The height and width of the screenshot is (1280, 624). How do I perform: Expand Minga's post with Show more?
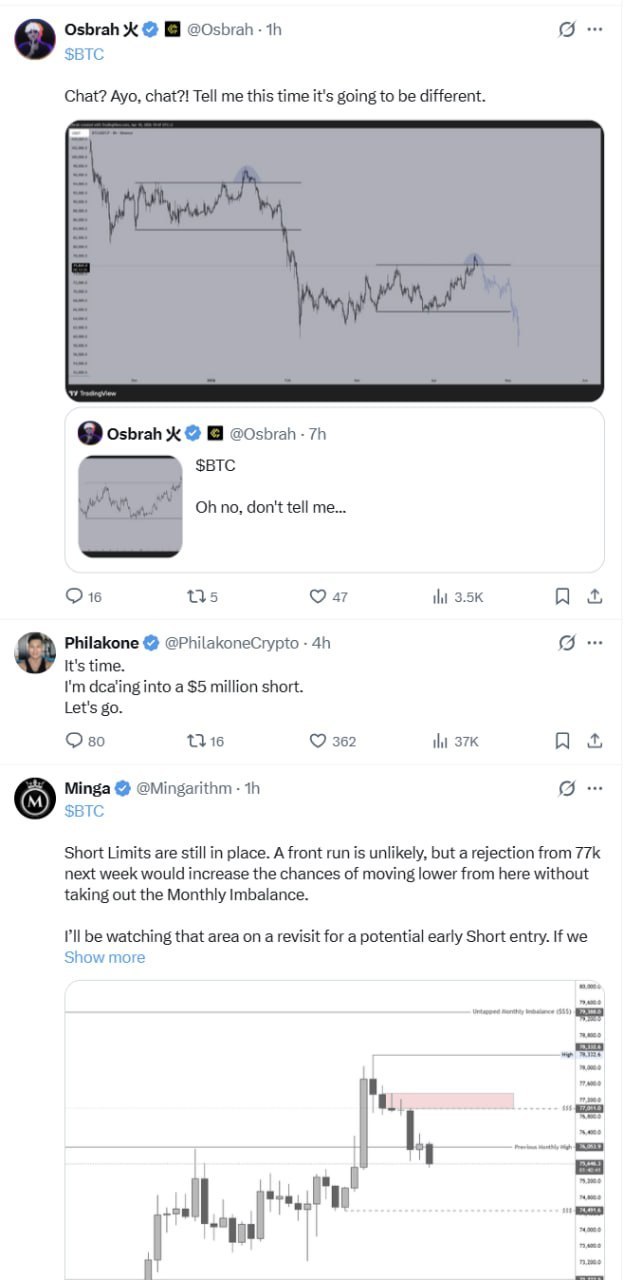(x=104, y=957)
